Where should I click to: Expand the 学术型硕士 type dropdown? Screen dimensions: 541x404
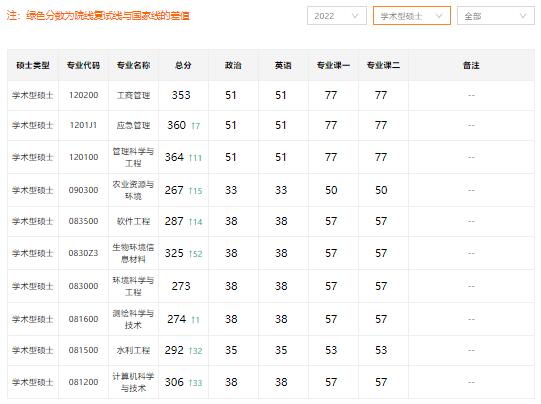(412, 16)
